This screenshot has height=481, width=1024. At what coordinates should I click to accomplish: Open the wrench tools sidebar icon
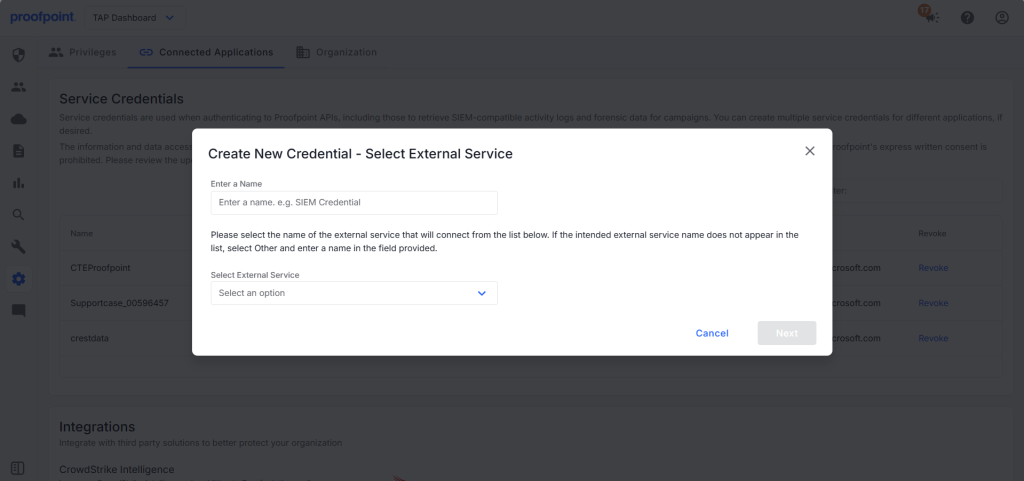18,247
